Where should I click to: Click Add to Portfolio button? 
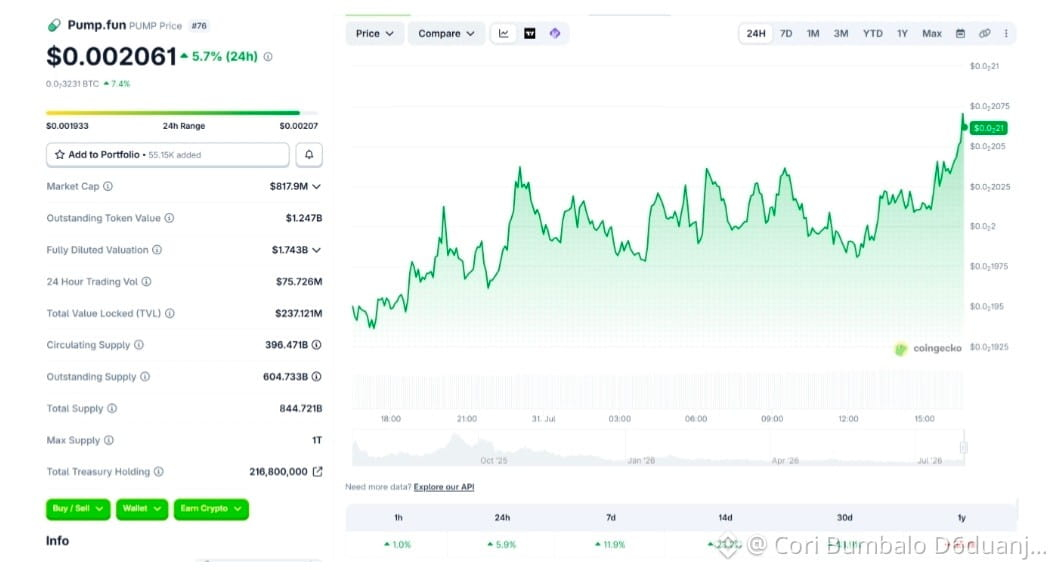pyautogui.click(x=168, y=155)
